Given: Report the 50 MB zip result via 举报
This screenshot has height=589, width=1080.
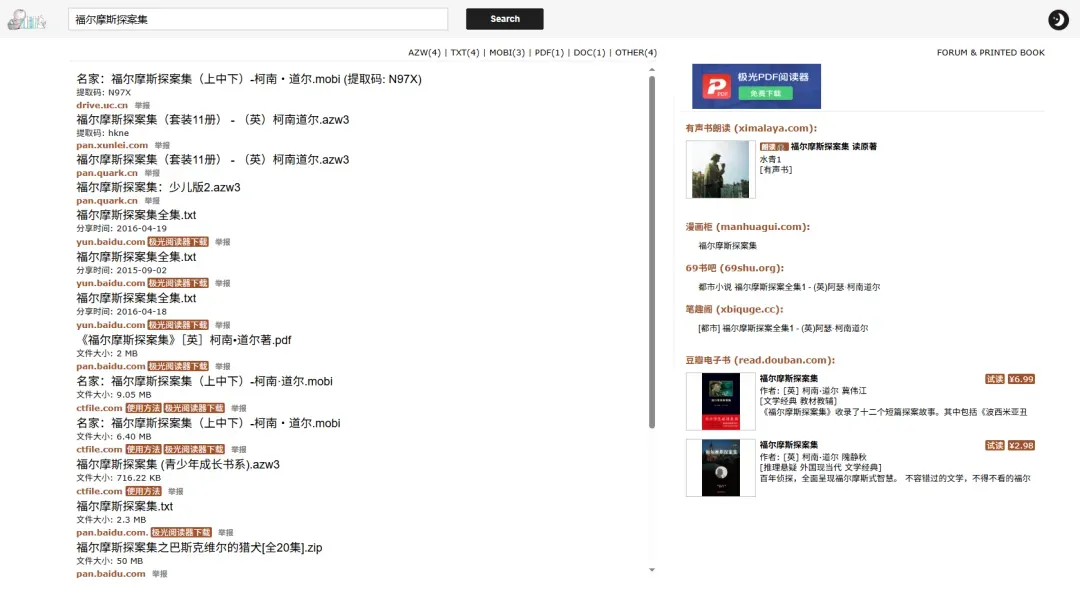Looking at the screenshot, I should [x=160, y=574].
